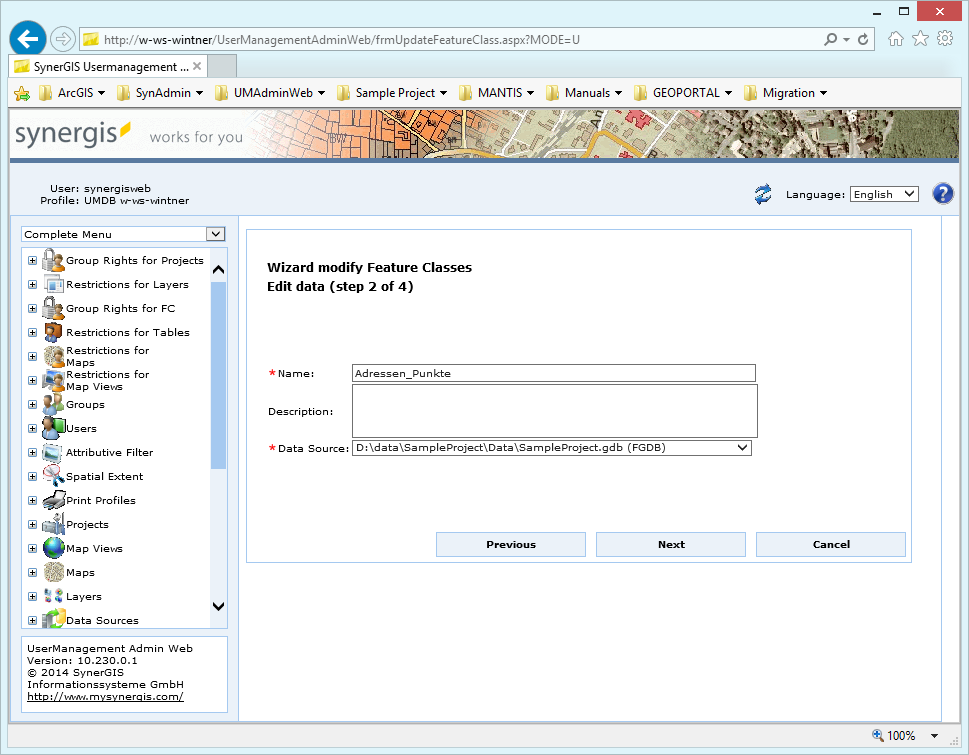Select the Groups sidebar icon
This screenshot has width=969, height=755.
pyautogui.click(x=52, y=404)
